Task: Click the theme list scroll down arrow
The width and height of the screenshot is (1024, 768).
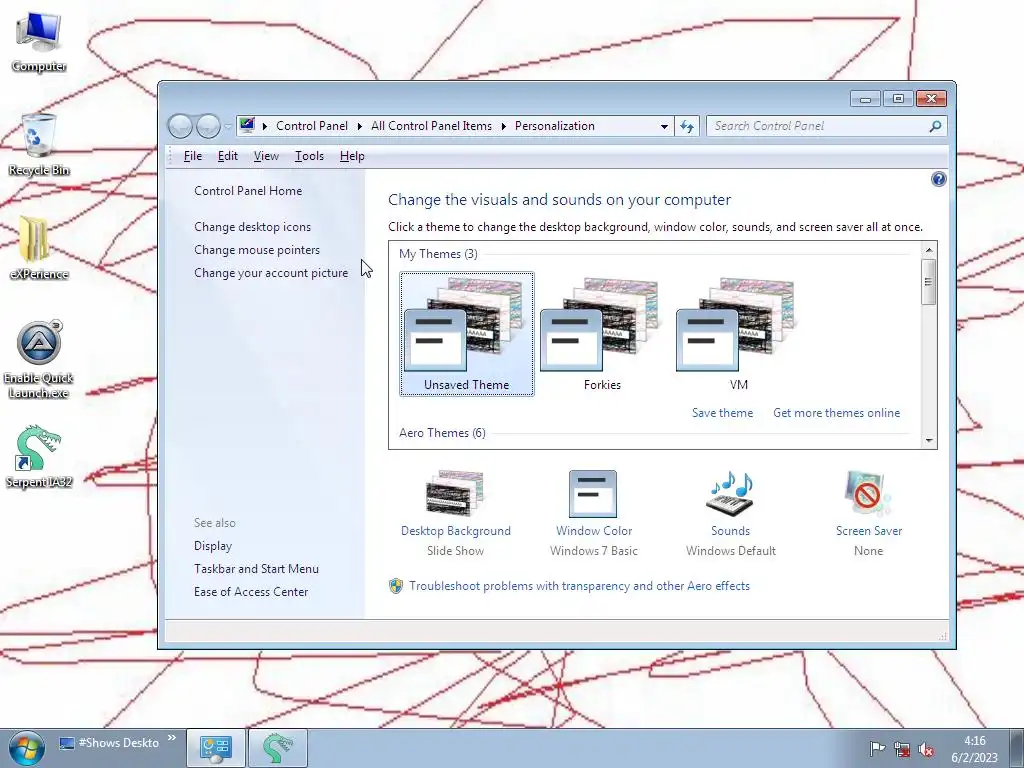Action: tap(929, 441)
